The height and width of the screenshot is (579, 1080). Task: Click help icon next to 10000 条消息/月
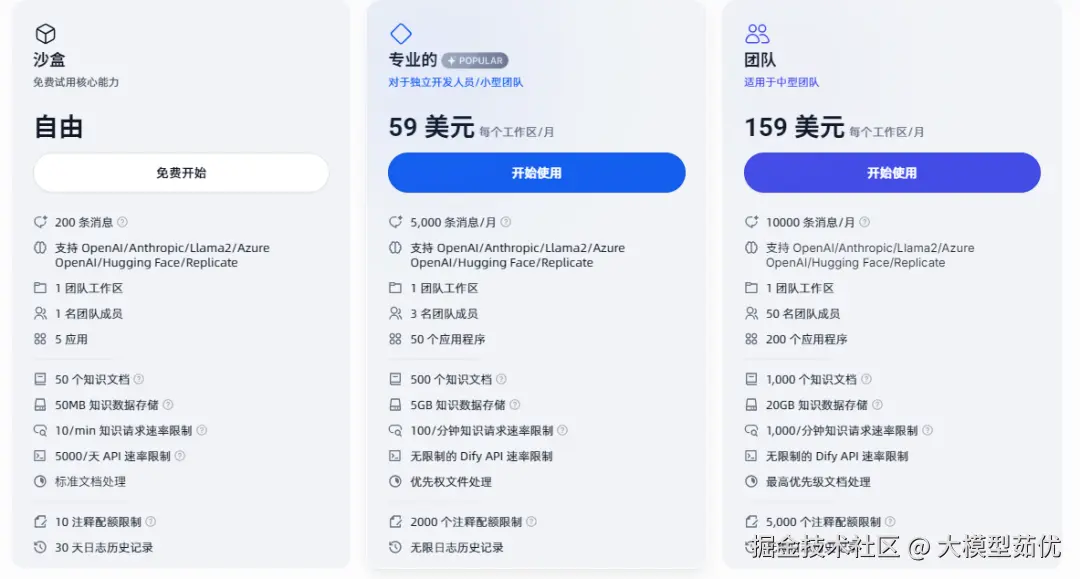[864, 222]
